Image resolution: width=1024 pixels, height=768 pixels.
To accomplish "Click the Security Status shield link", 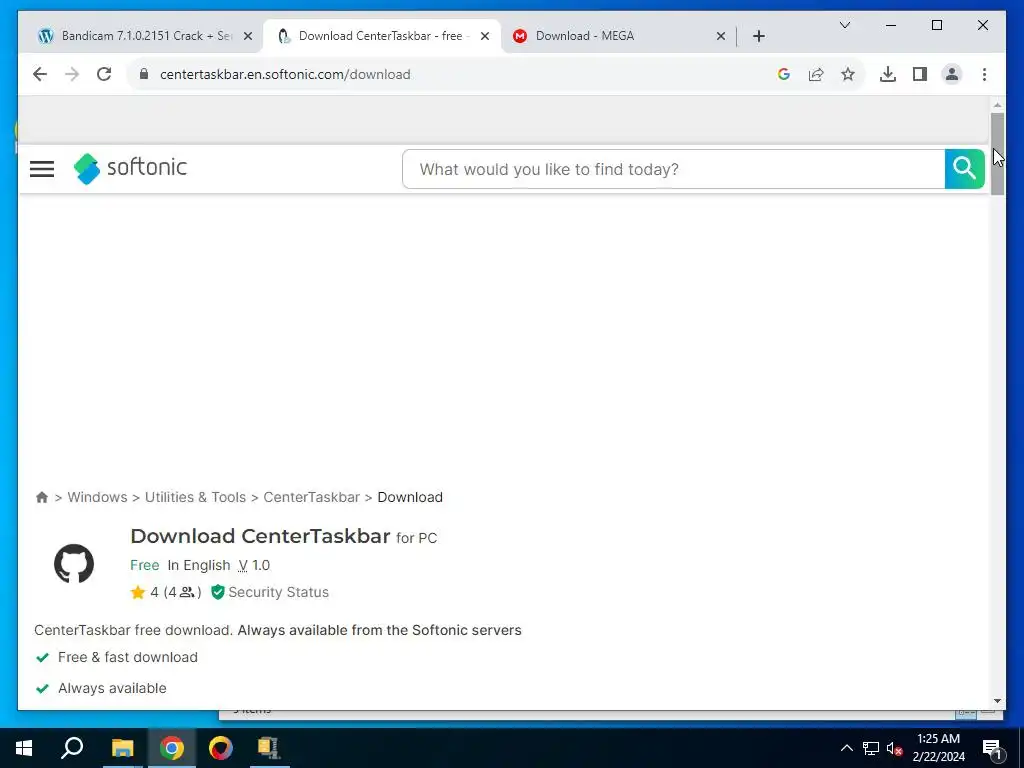I will tap(270, 592).
